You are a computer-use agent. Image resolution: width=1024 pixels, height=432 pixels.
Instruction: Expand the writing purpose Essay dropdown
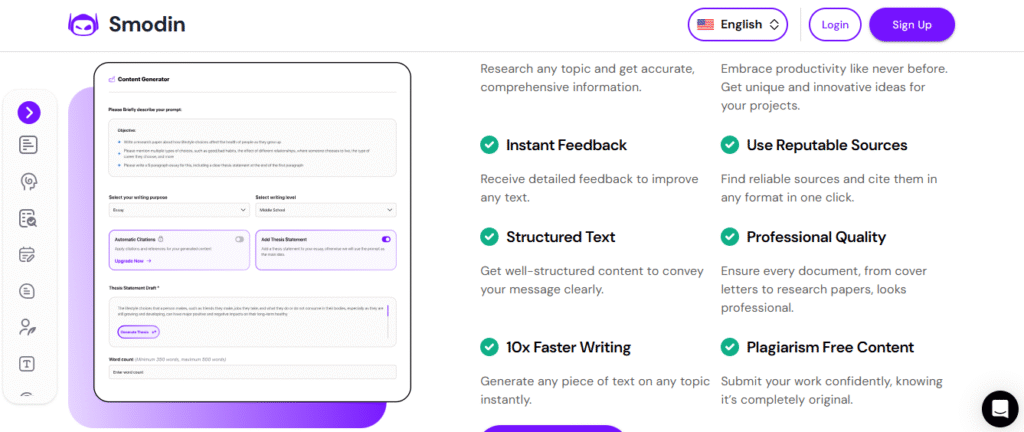pos(179,210)
